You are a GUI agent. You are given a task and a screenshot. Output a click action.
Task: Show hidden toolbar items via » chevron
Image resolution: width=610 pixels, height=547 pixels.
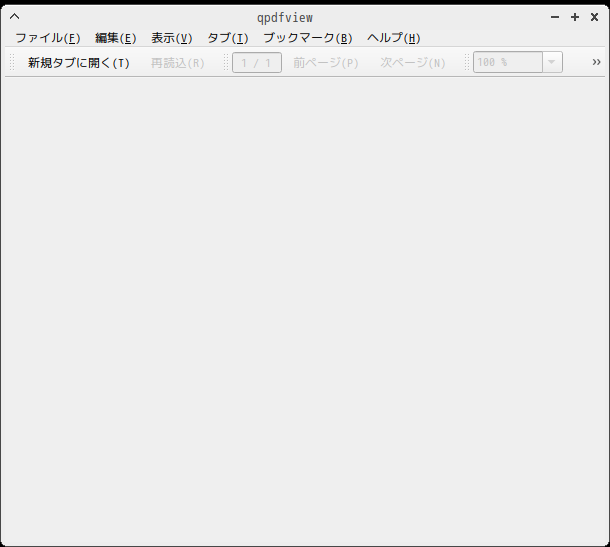tap(596, 62)
